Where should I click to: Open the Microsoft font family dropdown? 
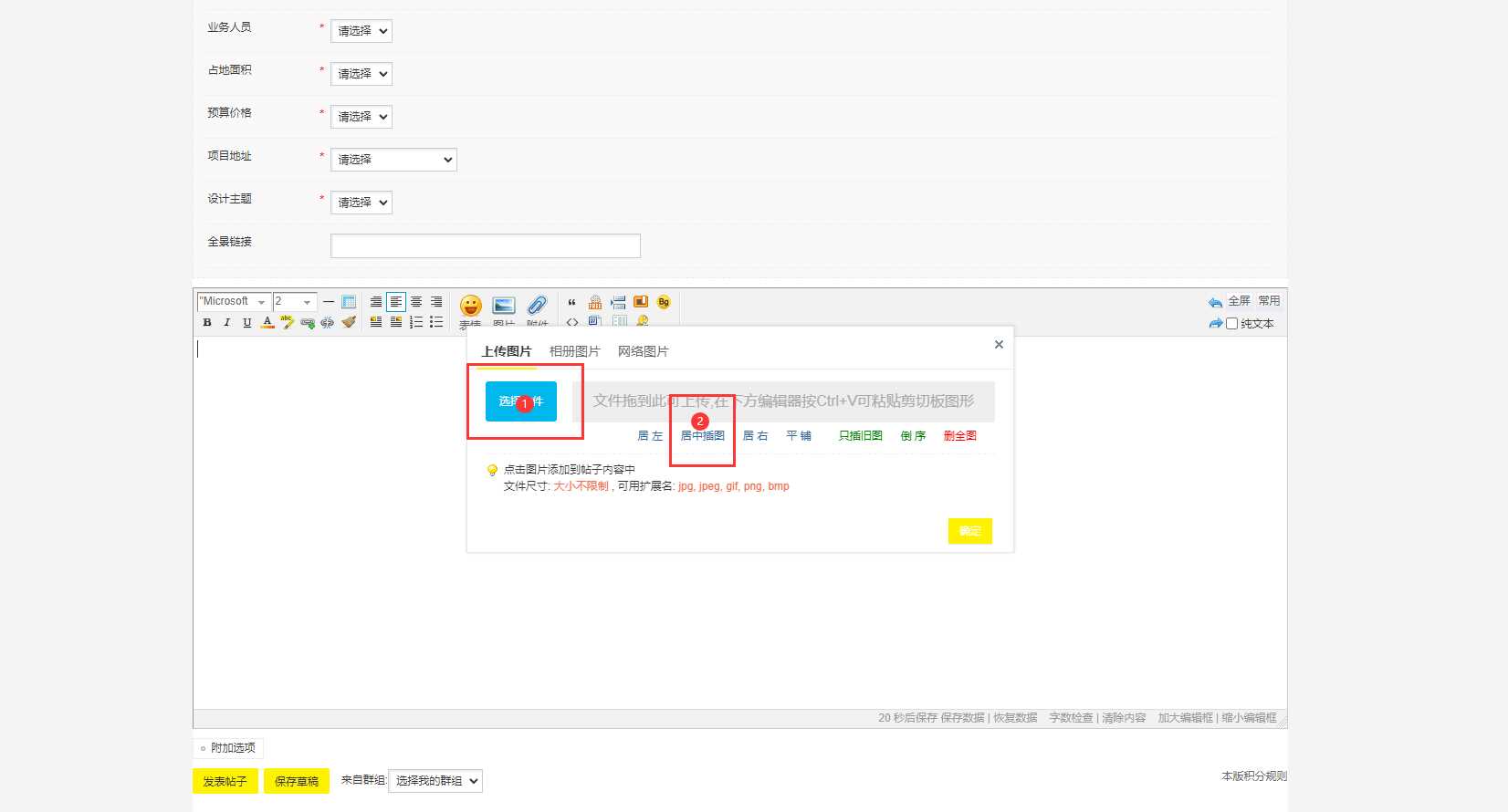click(234, 302)
